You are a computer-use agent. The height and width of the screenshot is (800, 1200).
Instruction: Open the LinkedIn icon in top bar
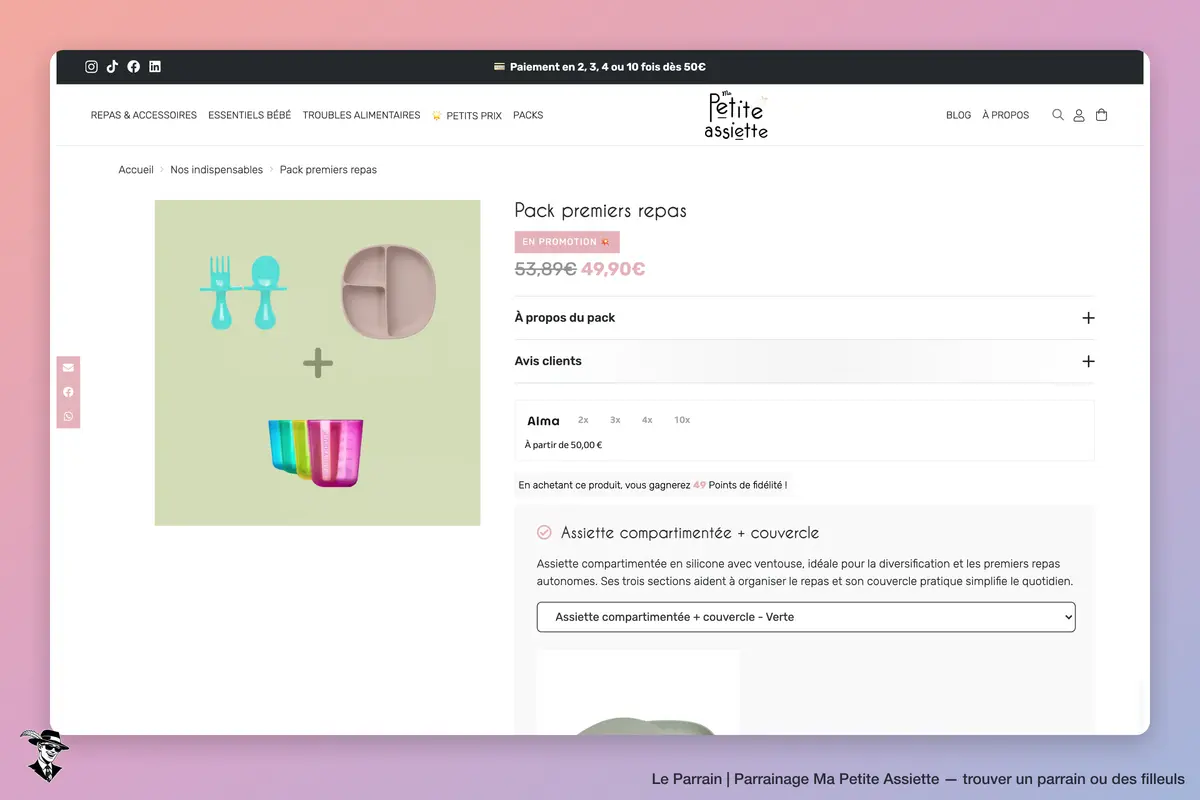(x=155, y=67)
